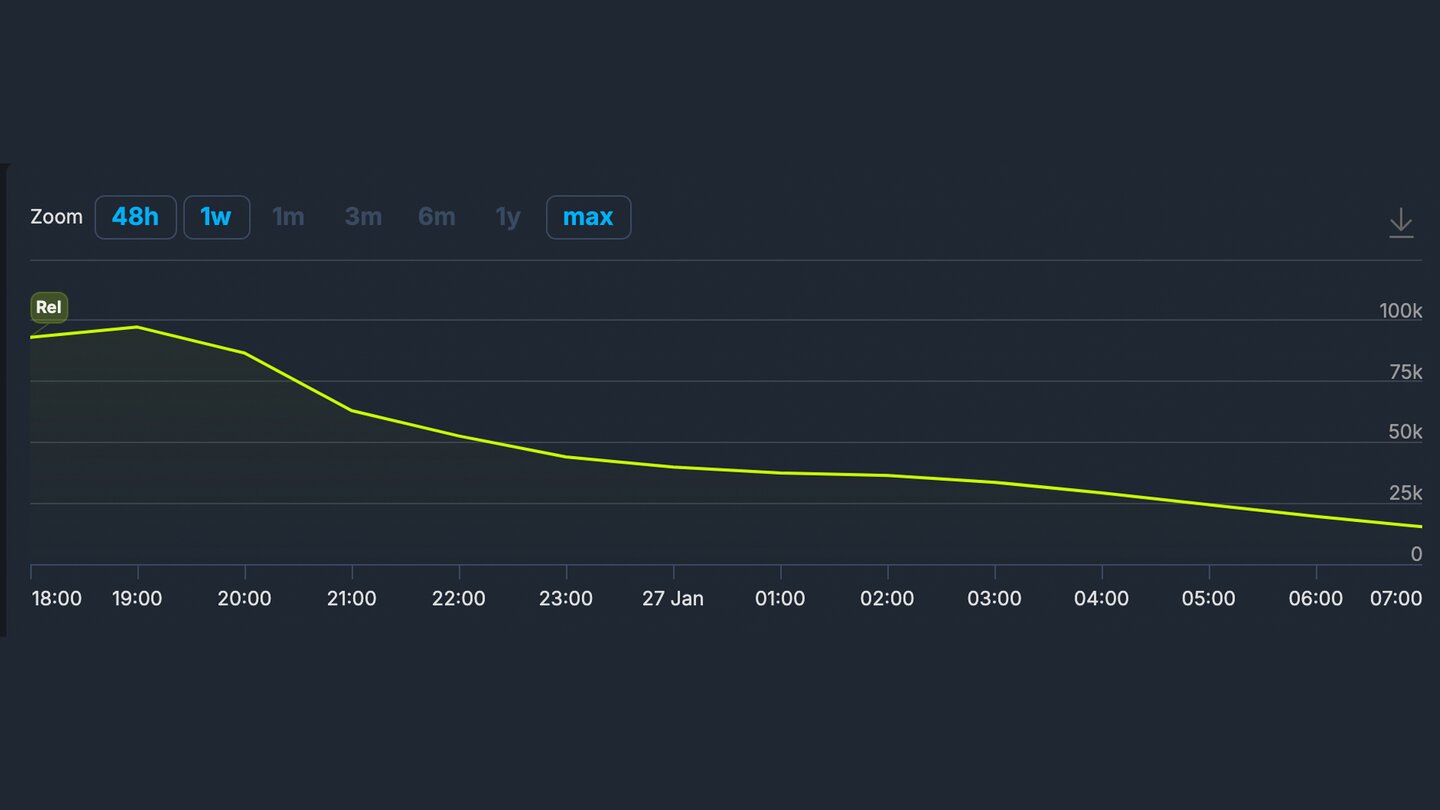Set zoom range to 1w
Viewport: 1440px width, 810px height.
(216, 217)
